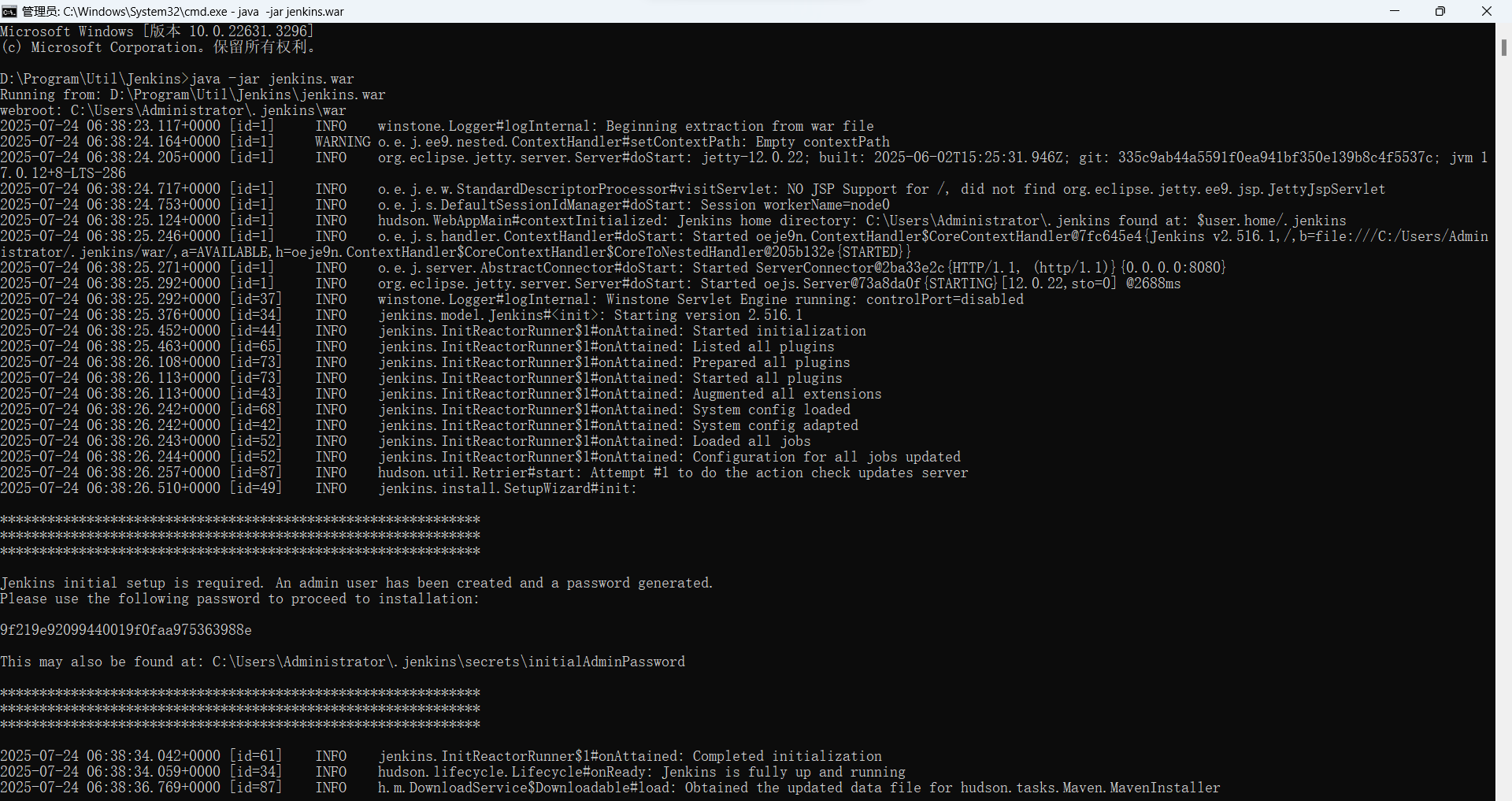Viewport: 1512px width, 801px height.
Task: Click the 'webroot: C:\Users\Administrator\.jenkins\war' line
Action: pyautogui.click(x=173, y=110)
